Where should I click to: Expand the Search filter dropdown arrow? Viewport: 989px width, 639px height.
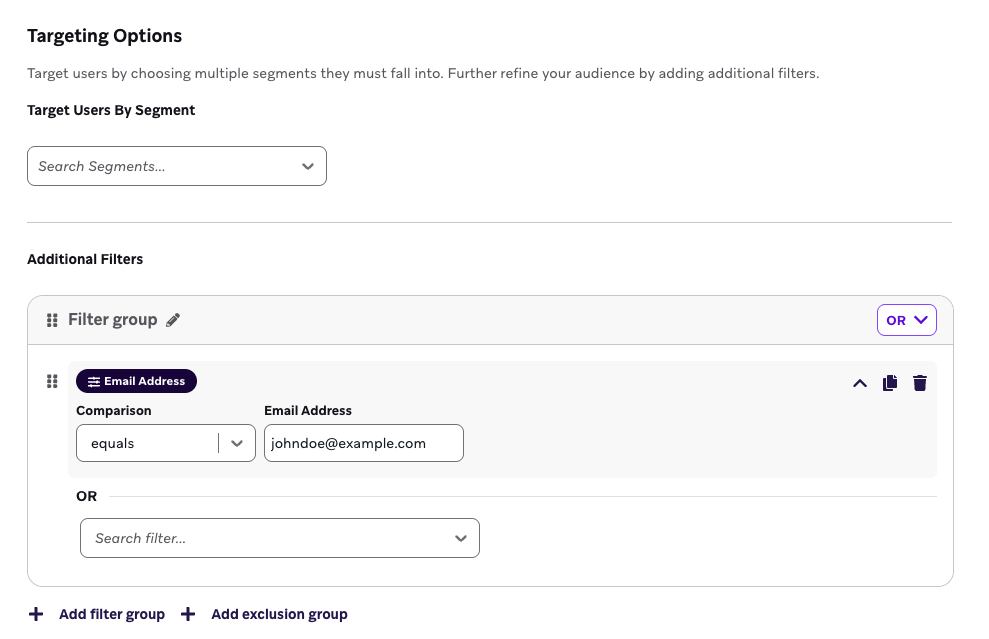[x=461, y=538]
